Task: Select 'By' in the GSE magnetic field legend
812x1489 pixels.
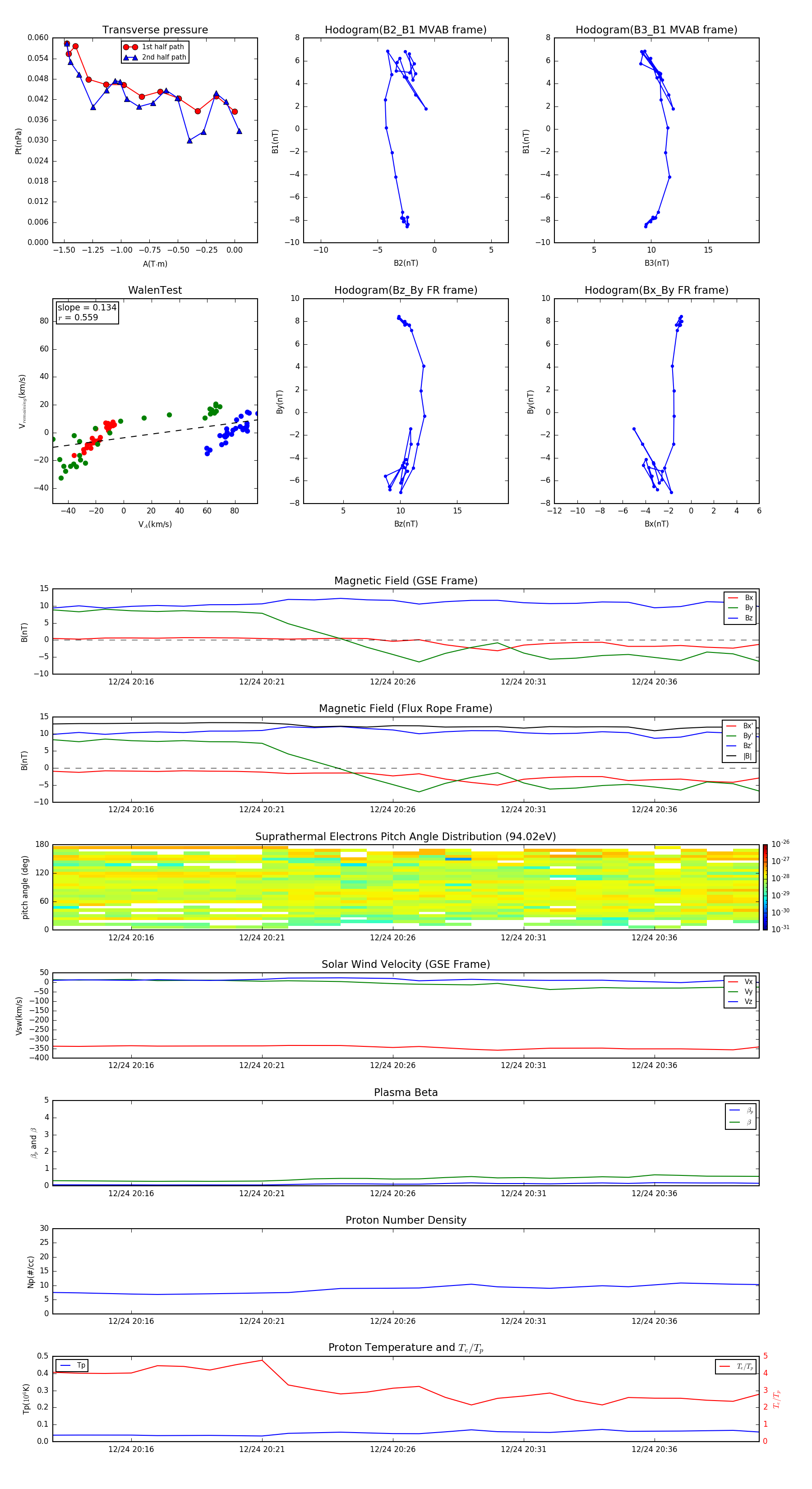Action: (741, 607)
